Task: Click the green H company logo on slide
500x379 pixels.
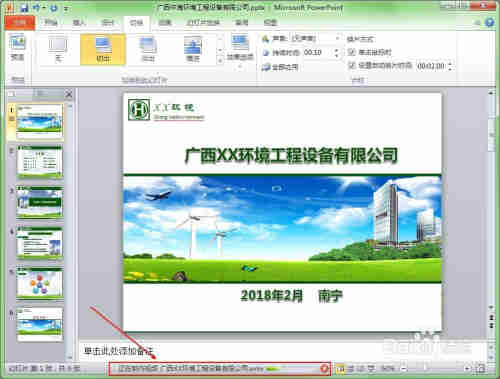Action: [x=139, y=109]
